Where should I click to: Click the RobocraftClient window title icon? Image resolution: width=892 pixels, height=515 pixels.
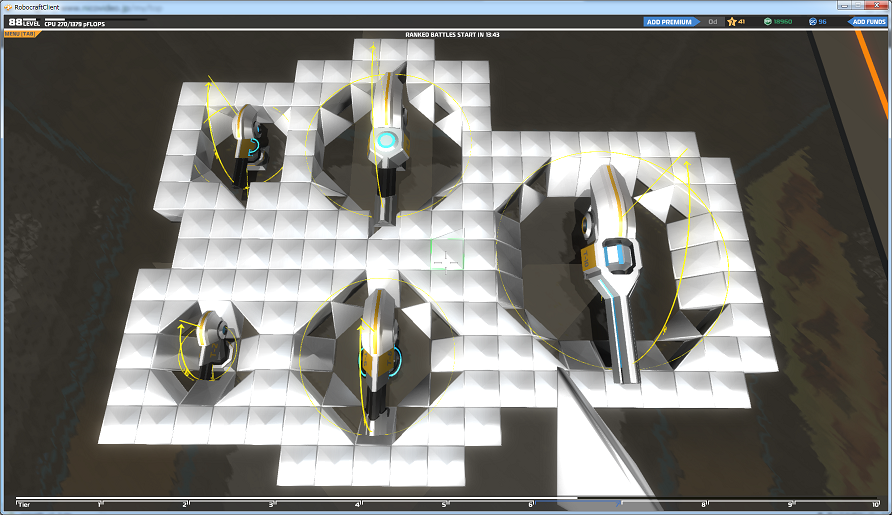pyautogui.click(x=10, y=7)
